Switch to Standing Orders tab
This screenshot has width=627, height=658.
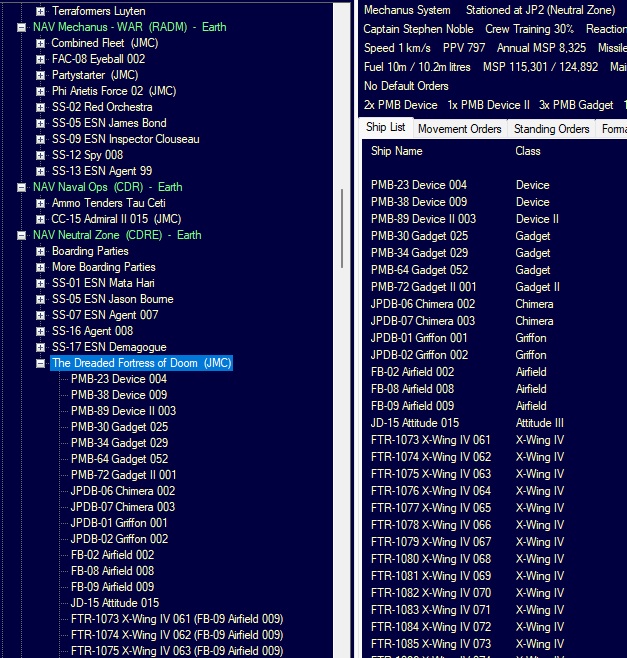(551, 129)
